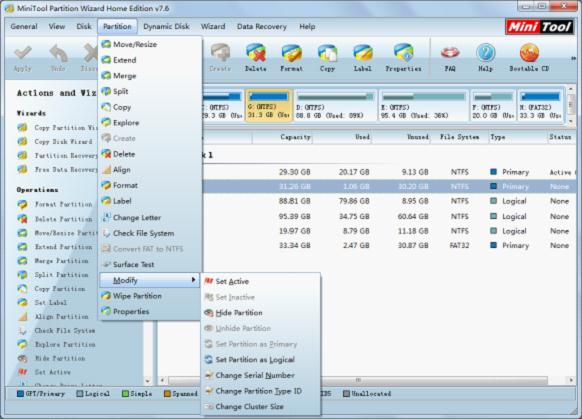
Task: Select the 88.81 GB partition row
Action: [x=388, y=201]
